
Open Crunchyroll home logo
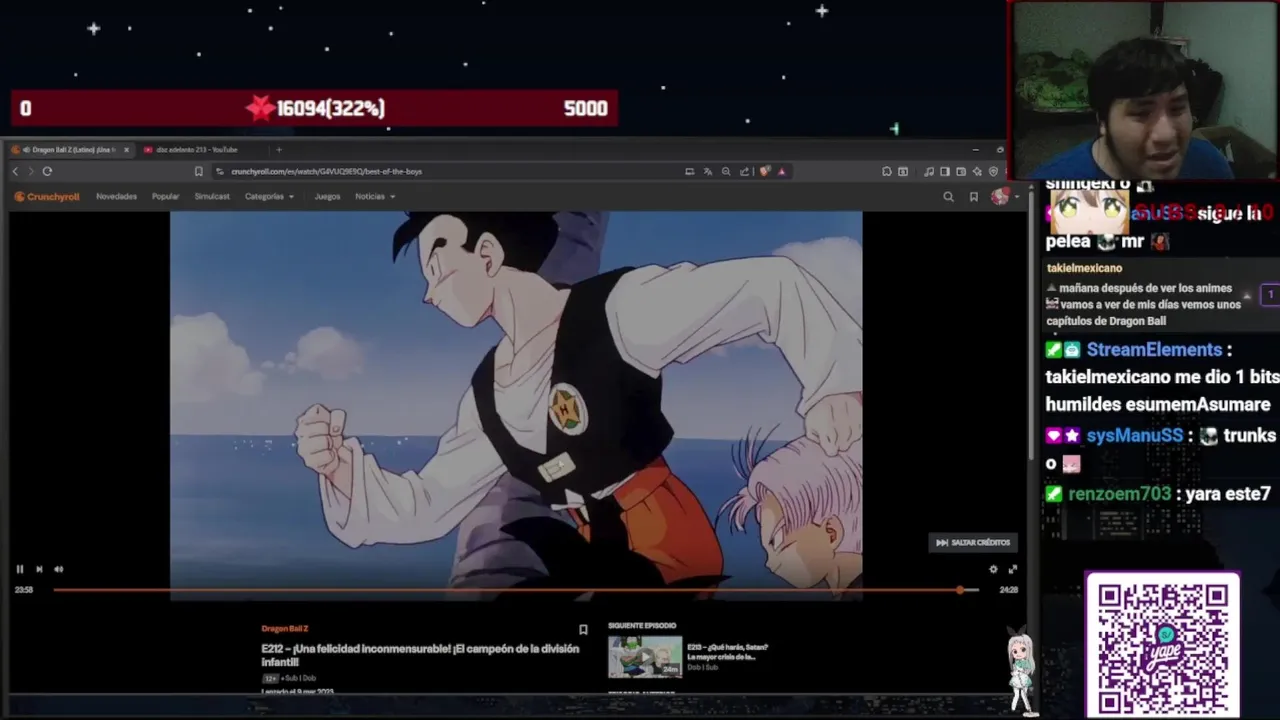click(47, 197)
